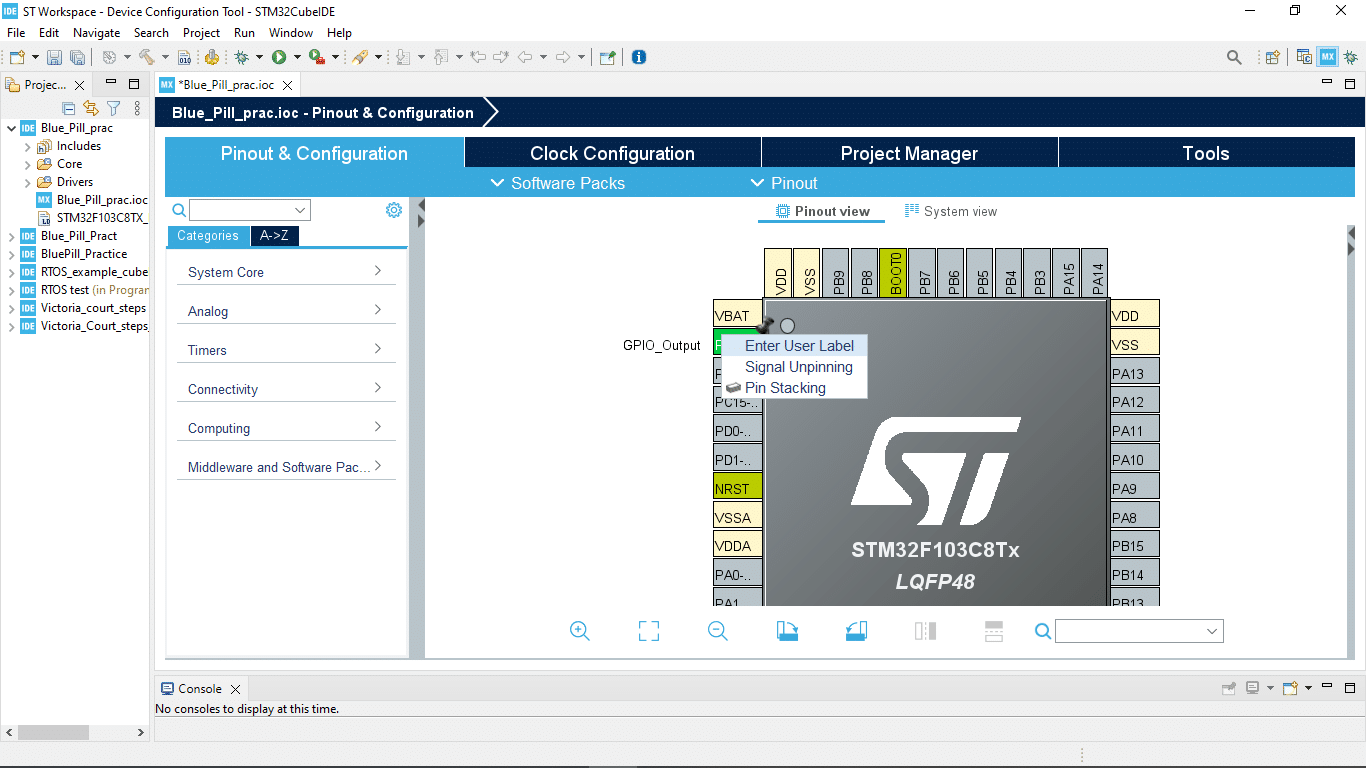Expand the Includes tree folder
This screenshot has height=768, width=1366.
[x=28, y=146]
